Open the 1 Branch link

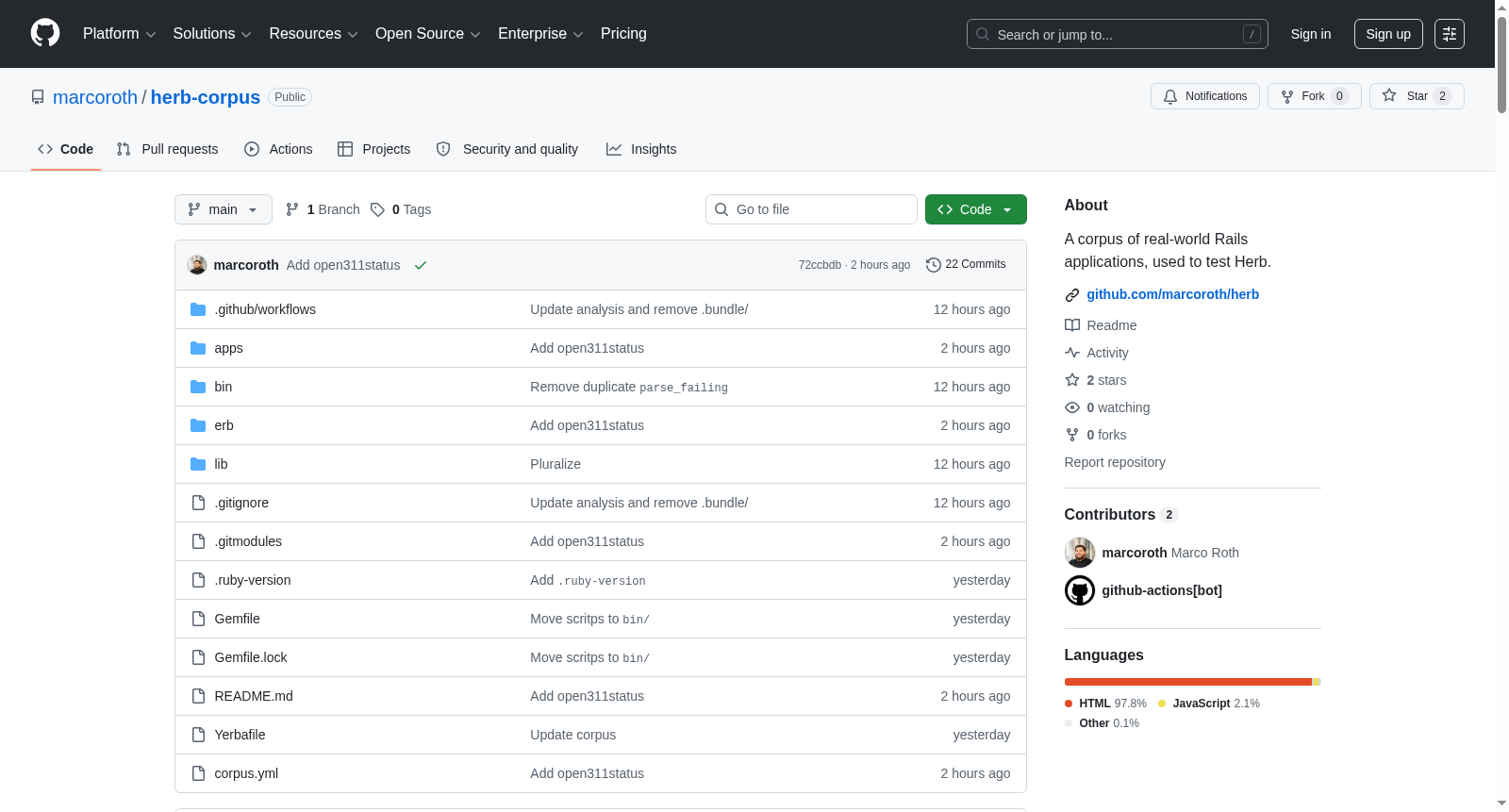point(323,209)
